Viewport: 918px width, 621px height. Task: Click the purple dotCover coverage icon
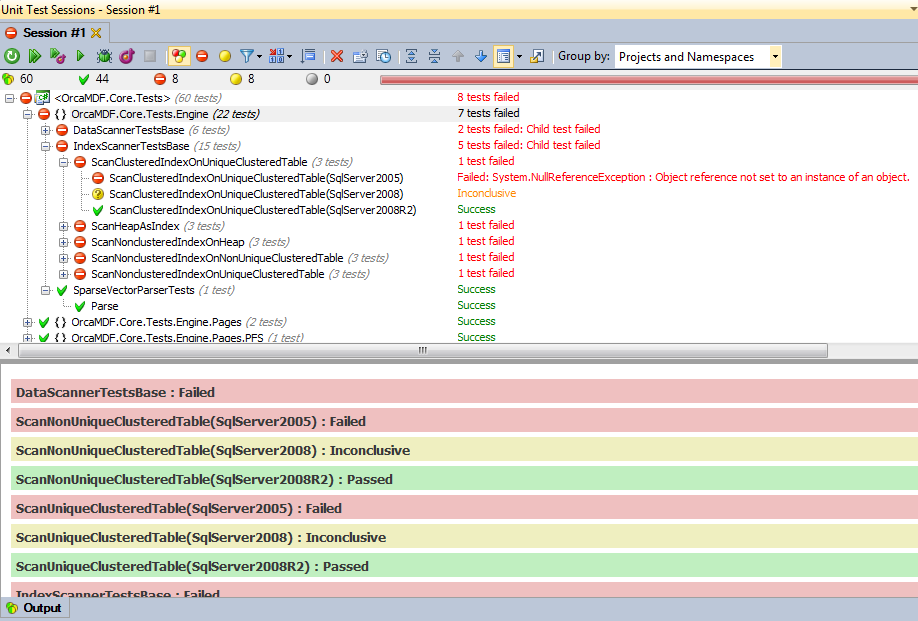(127, 56)
